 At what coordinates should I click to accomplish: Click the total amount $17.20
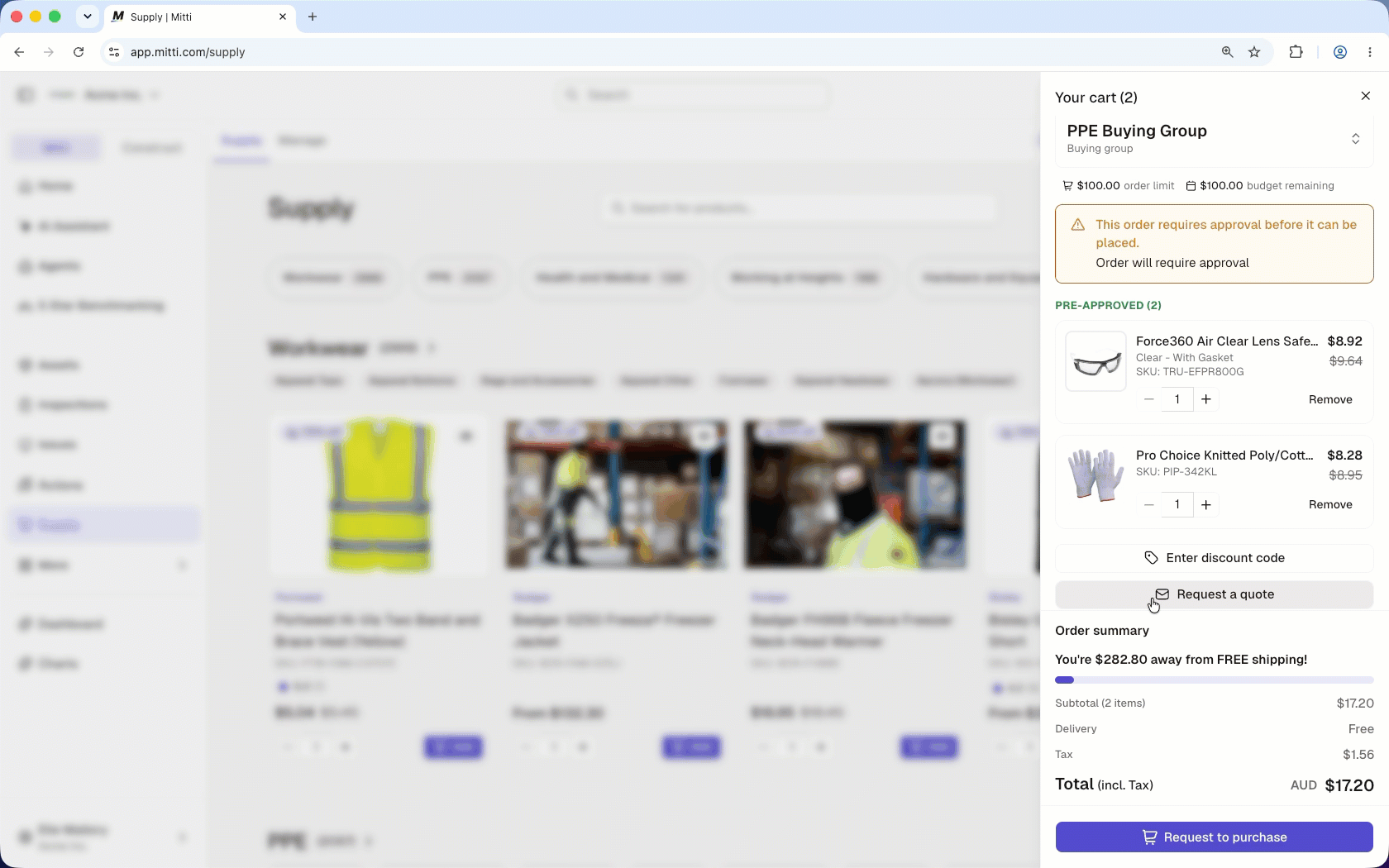1349,785
